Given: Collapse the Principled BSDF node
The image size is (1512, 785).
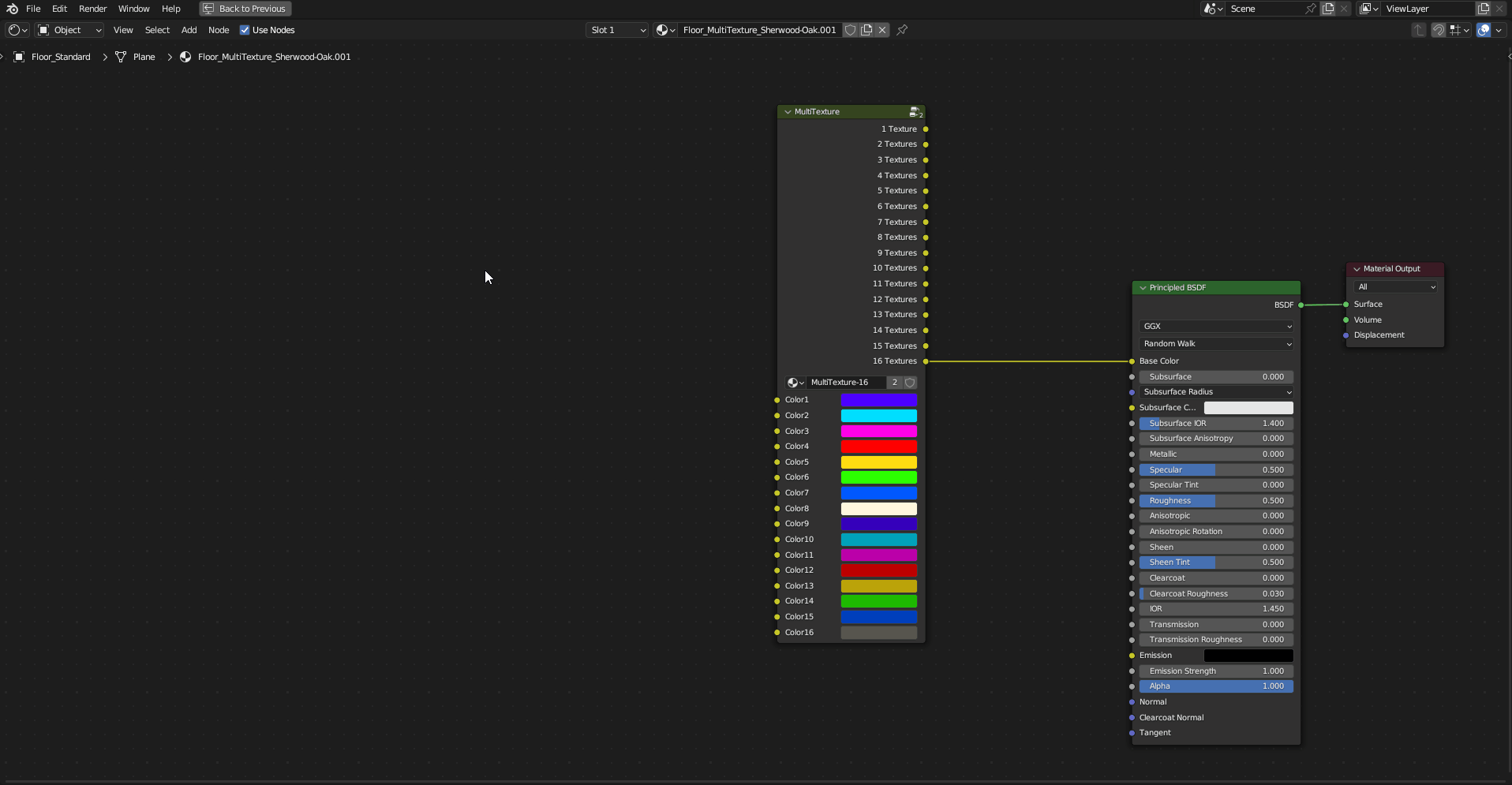Looking at the screenshot, I should click(1143, 288).
